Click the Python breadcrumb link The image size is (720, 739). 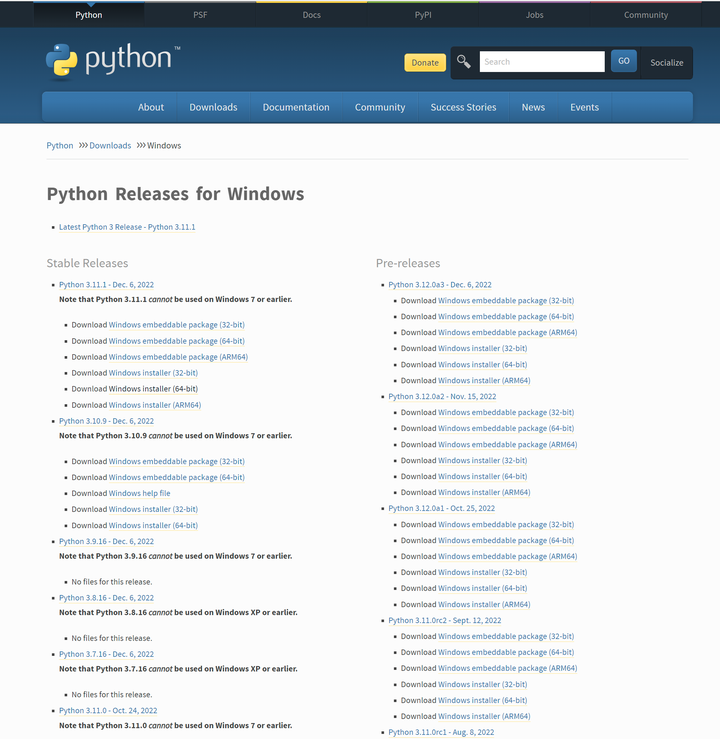click(x=60, y=145)
